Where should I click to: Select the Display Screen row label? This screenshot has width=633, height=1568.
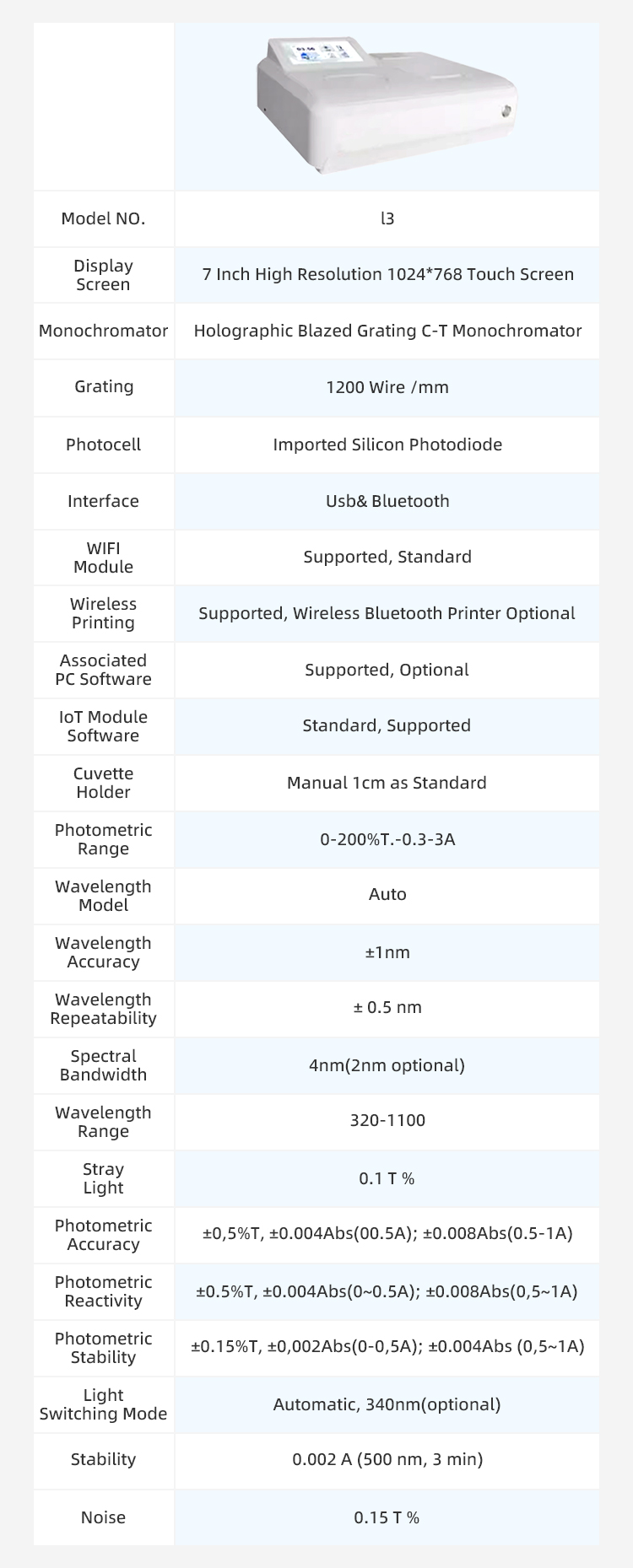(x=103, y=275)
